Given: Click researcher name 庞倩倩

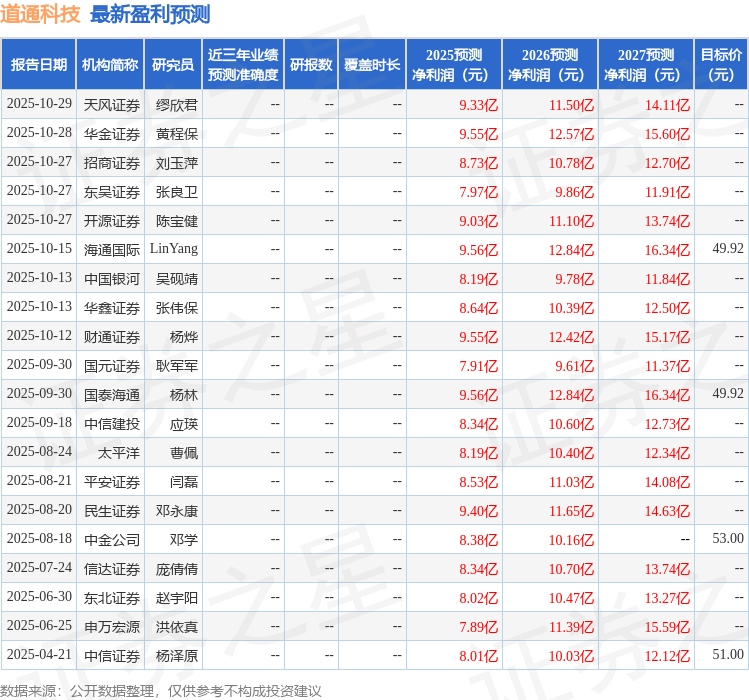Looking at the screenshot, I should pyautogui.click(x=177, y=569).
